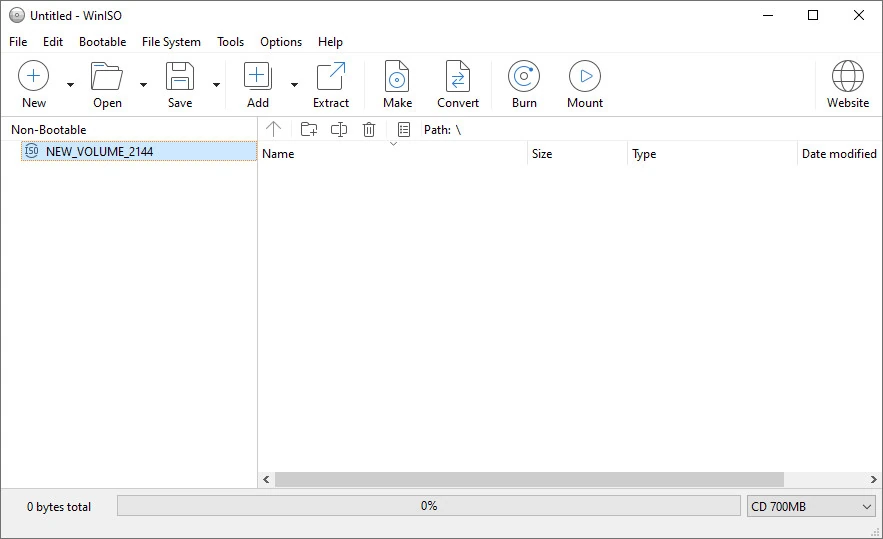Click the Burn disc icon
Viewport: 883px width, 539px height.
(524, 76)
